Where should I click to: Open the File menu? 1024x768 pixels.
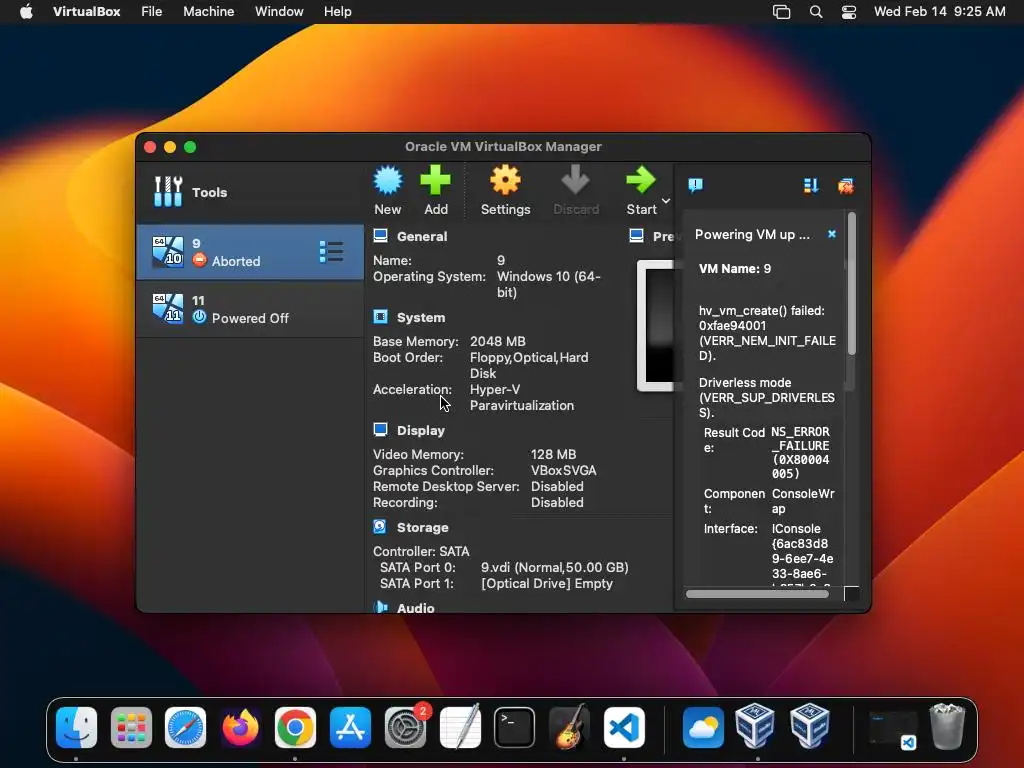pyautogui.click(x=152, y=12)
